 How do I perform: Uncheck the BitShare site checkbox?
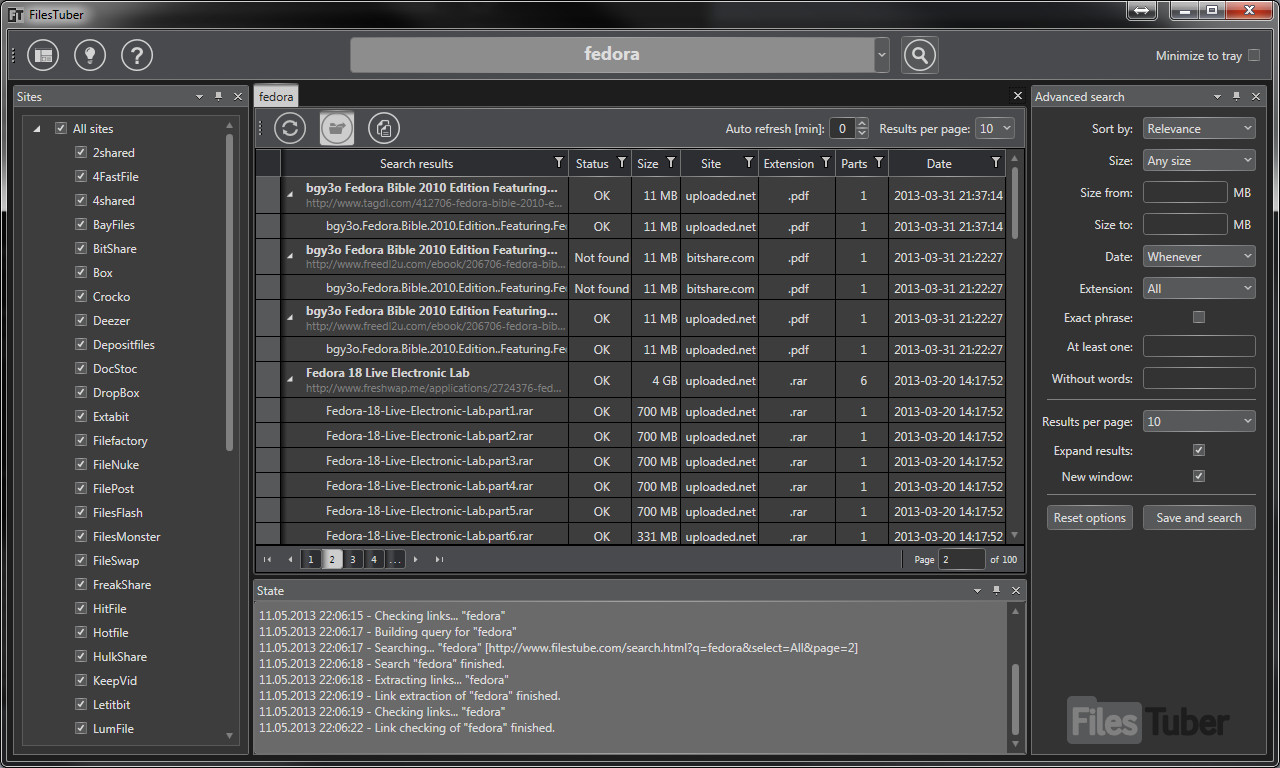81,249
